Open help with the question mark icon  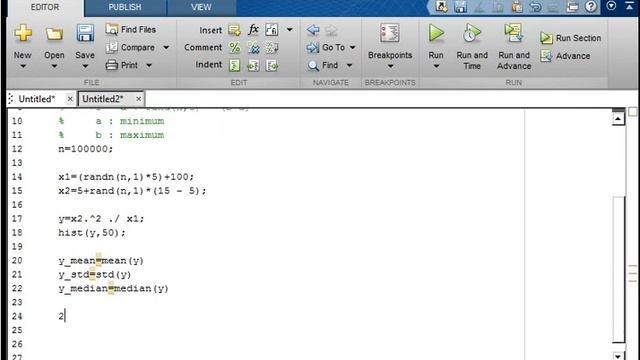point(591,7)
